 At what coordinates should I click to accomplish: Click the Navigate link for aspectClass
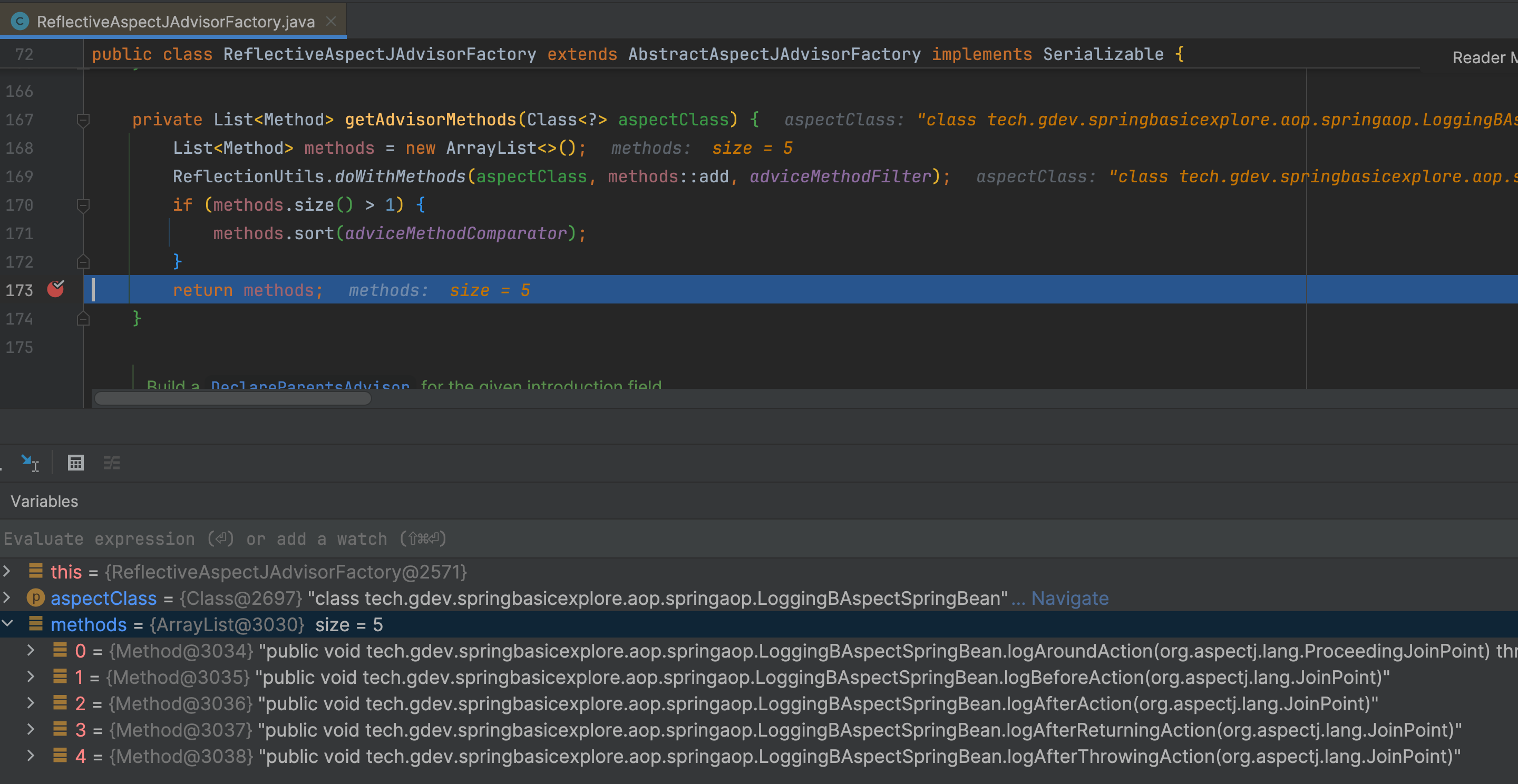point(1069,599)
